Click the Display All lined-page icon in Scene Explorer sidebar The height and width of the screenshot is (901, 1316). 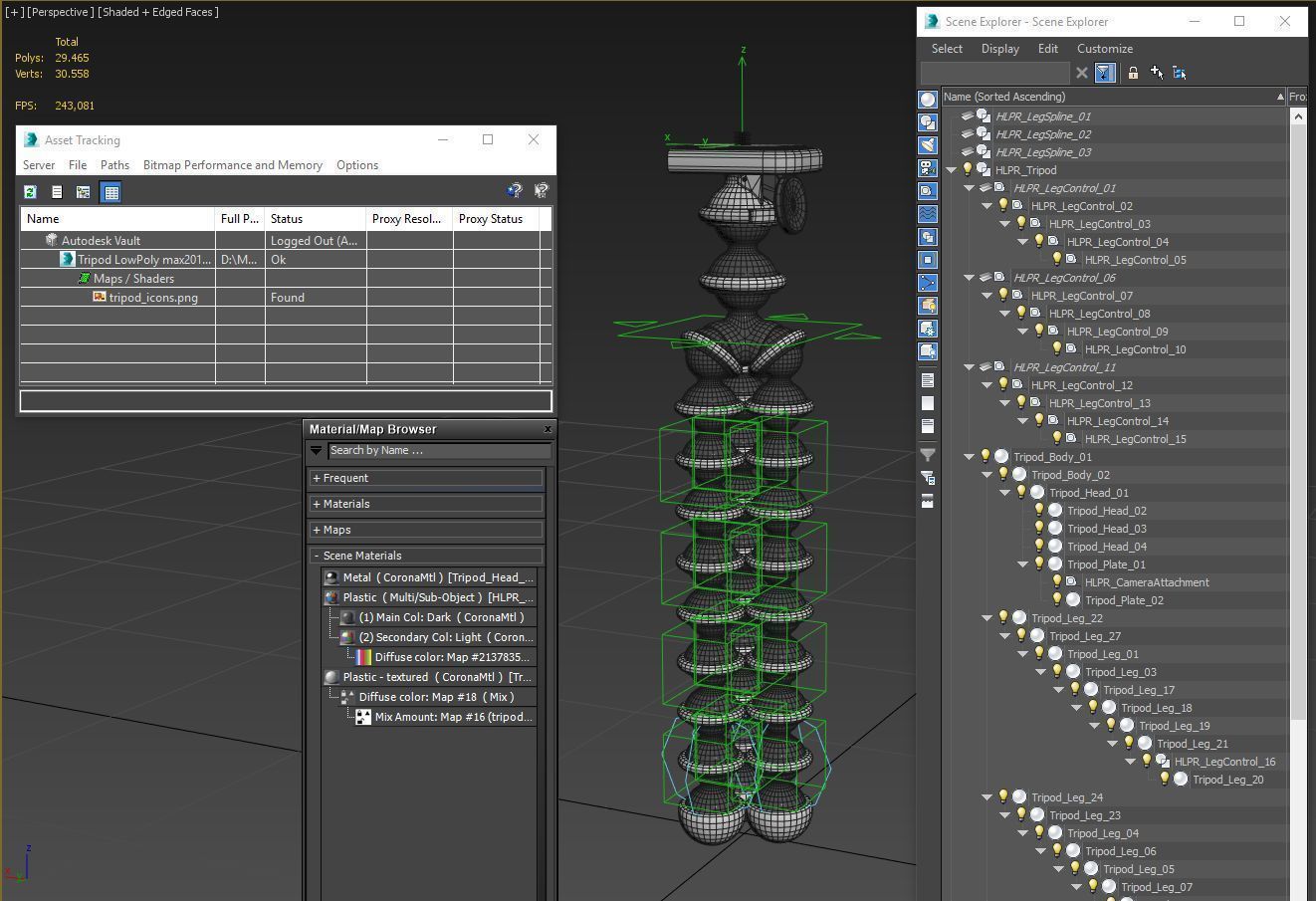(928, 380)
